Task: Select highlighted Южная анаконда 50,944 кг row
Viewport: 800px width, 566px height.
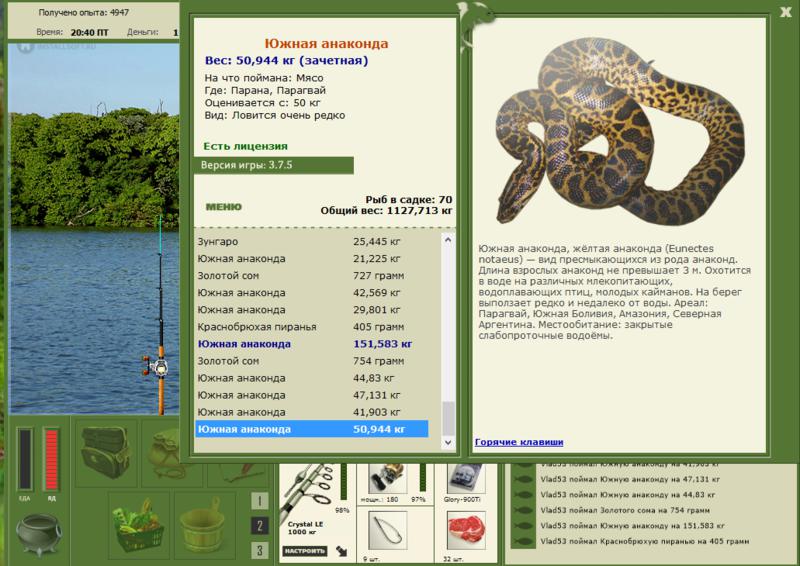Action: pyautogui.click(x=312, y=429)
